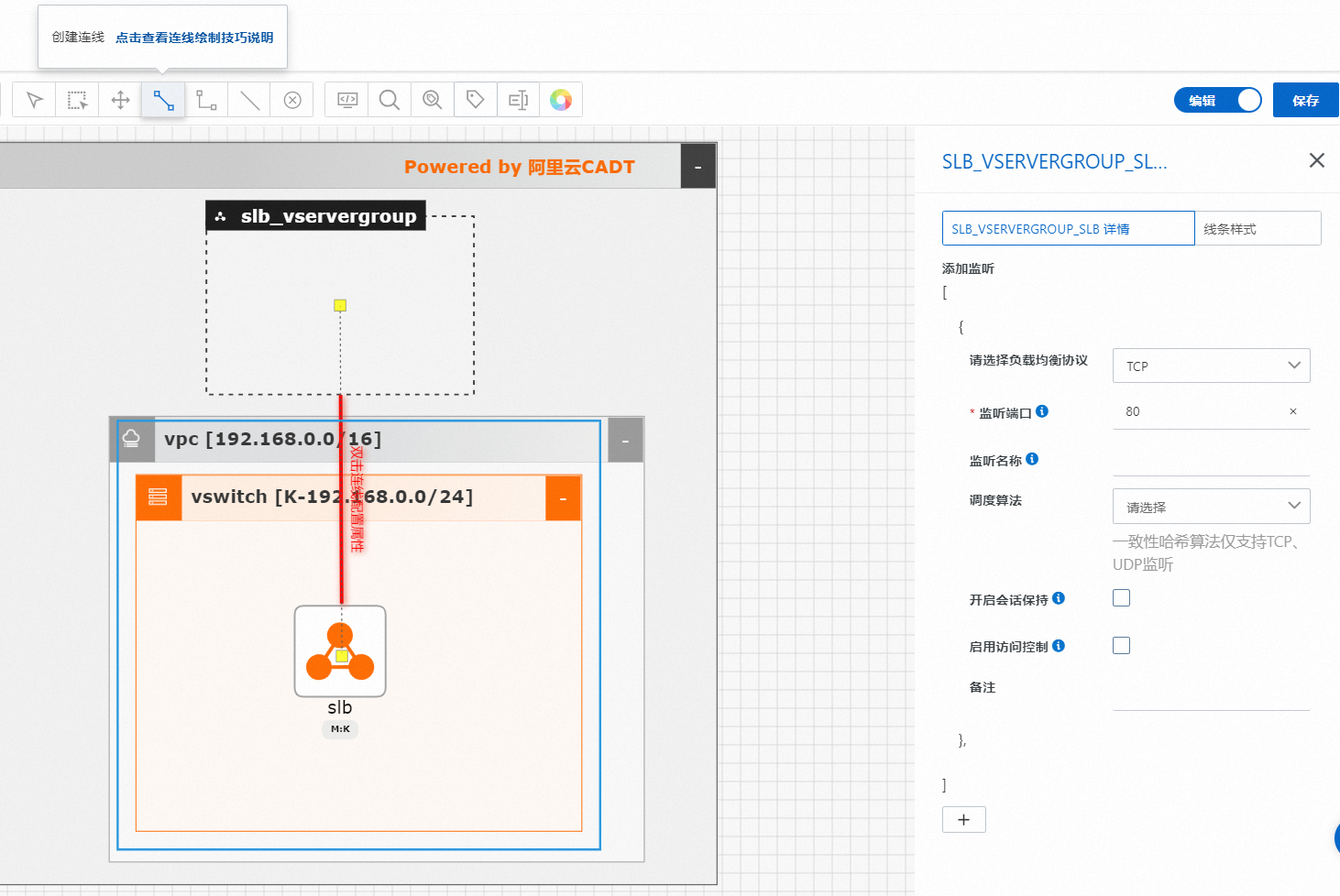Click the M:K badge under slb

(340, 729)
